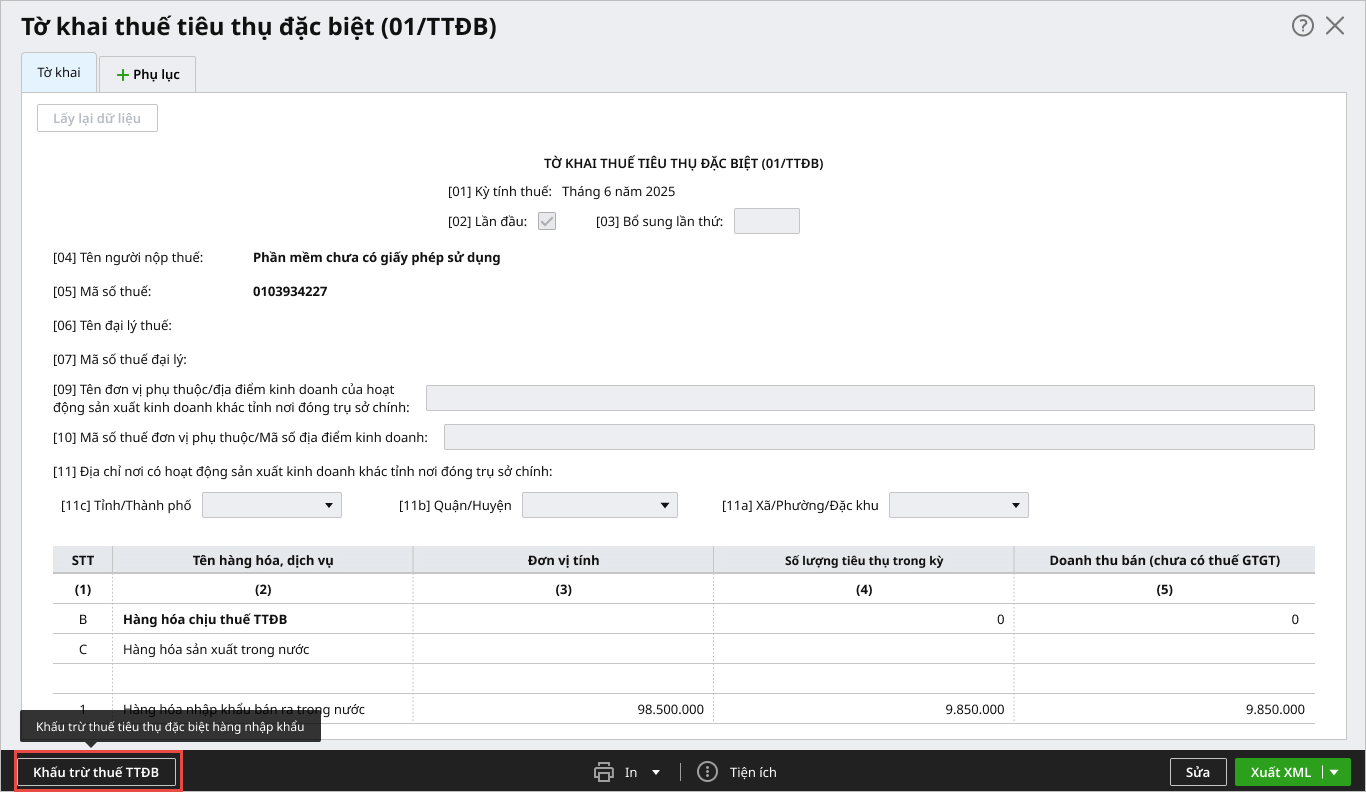
Task: Expand the Quận/Huyện dropdown
Action: click(664, 506)
